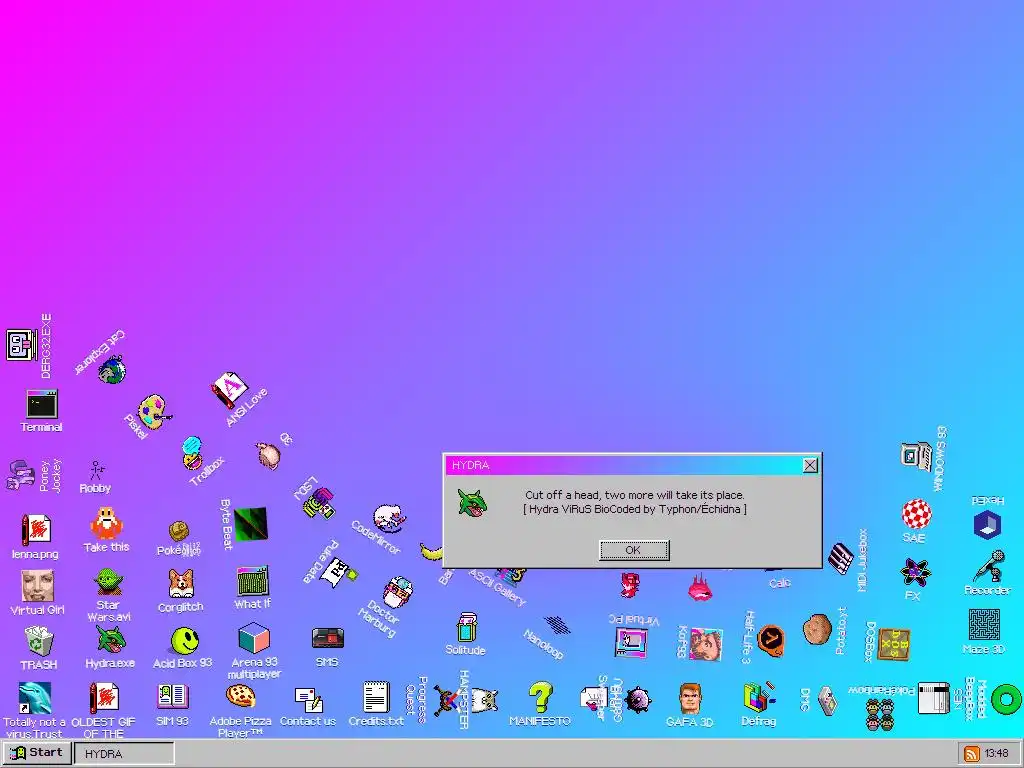Open the Terminal desktop icon
This screenshot has width=1024, height=768.
41,404
